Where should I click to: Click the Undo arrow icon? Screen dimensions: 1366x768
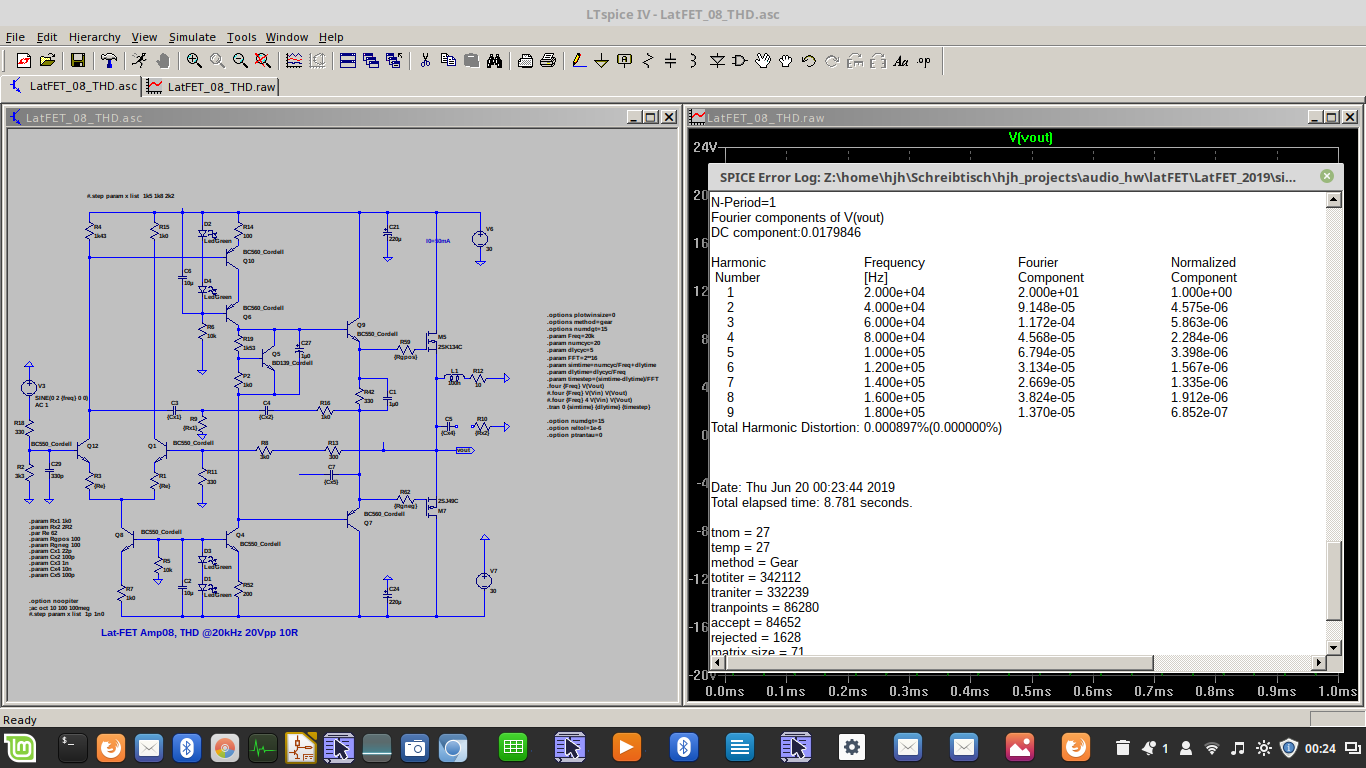click(809, 61)
